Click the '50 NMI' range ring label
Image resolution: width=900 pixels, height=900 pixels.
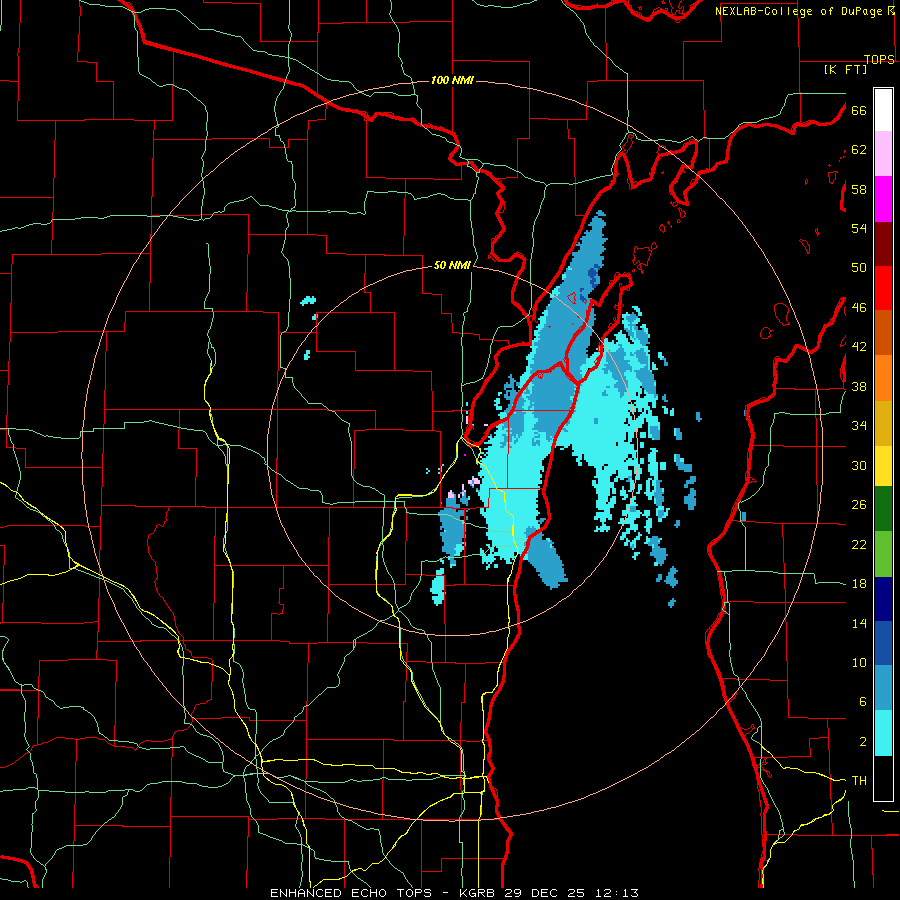tap(452, 265)
